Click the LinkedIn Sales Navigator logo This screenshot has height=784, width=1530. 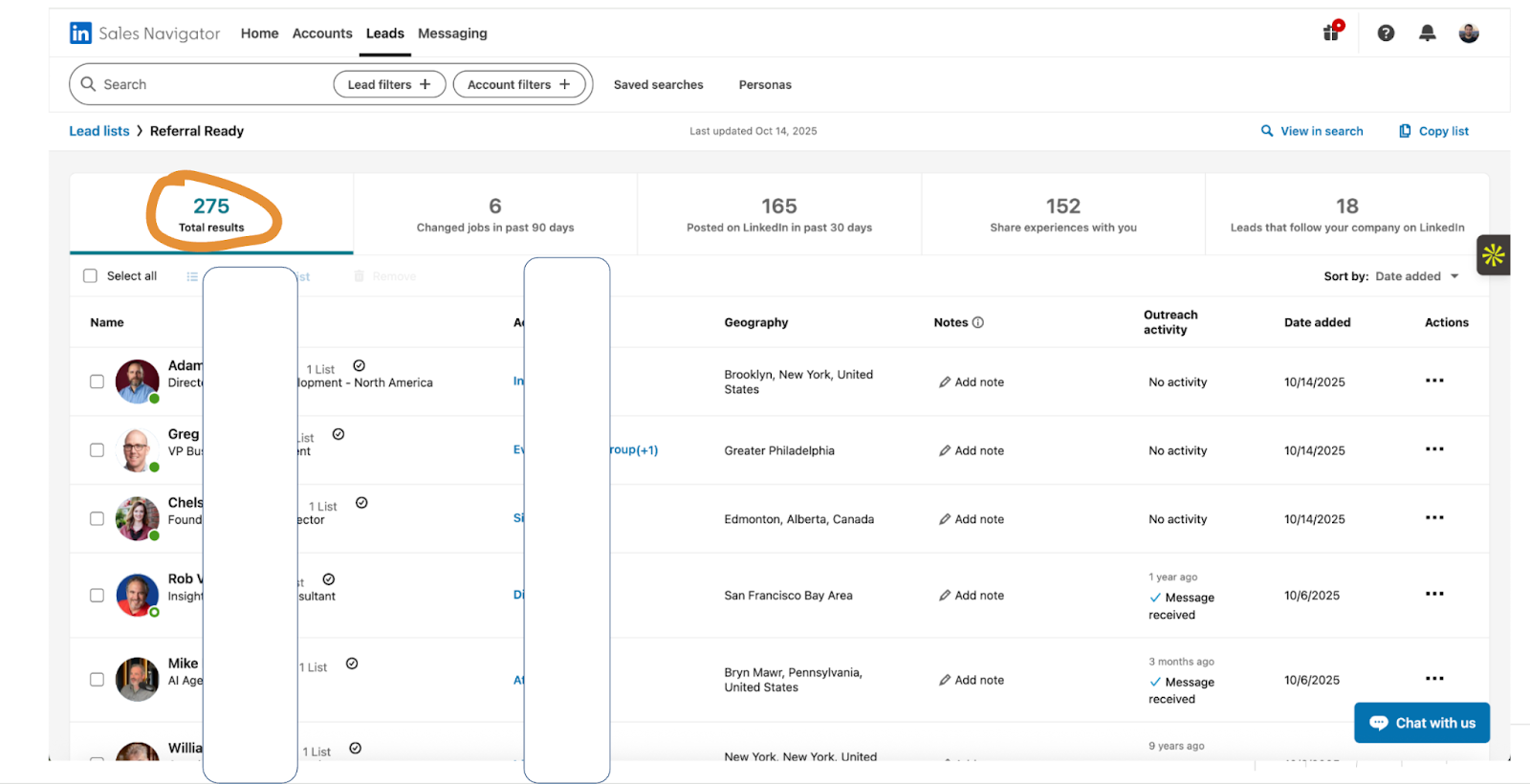click(x=144, y=33)
